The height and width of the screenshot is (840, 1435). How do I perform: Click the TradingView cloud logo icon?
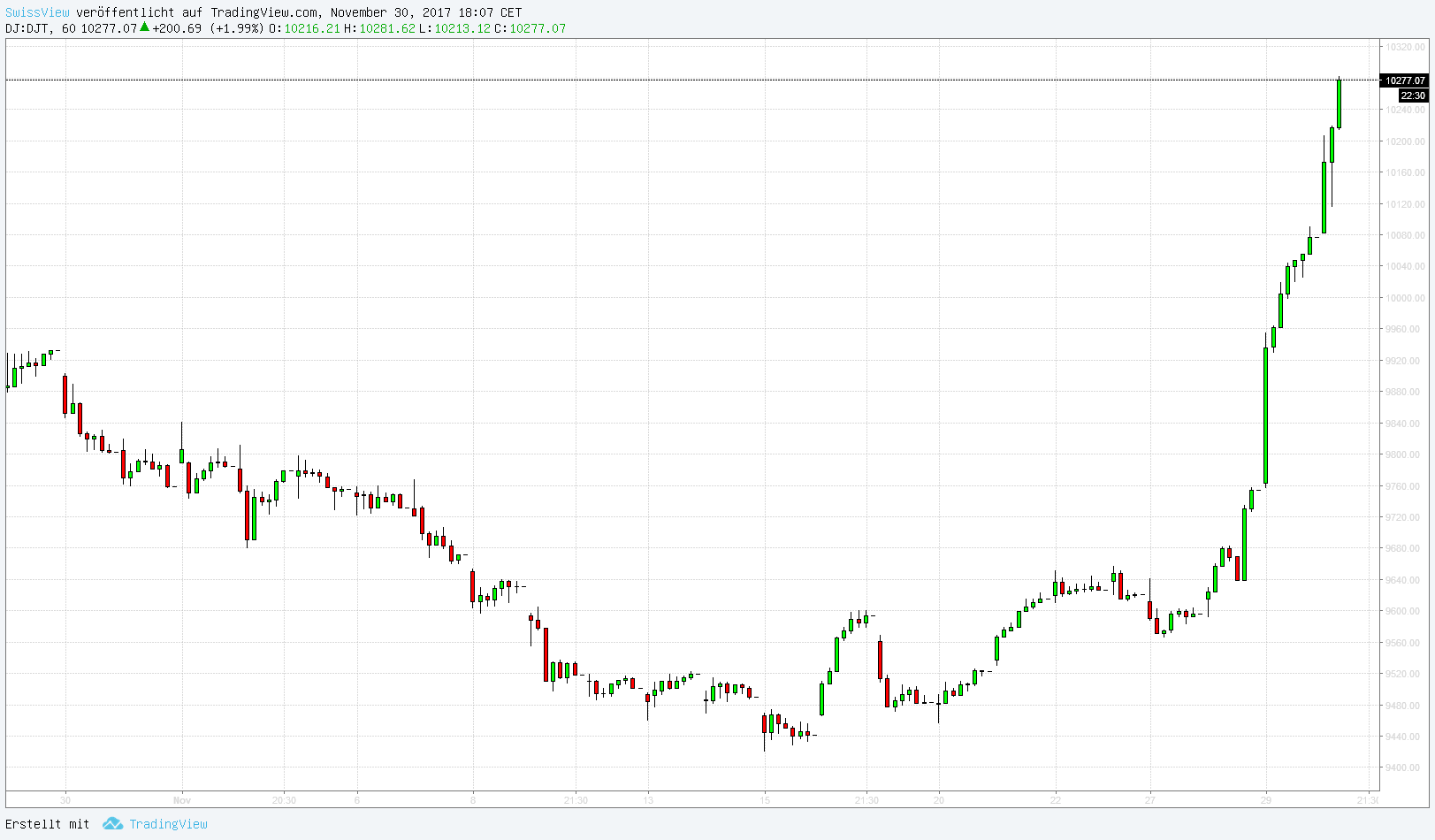pyautogui.click(x=112, y=823)
